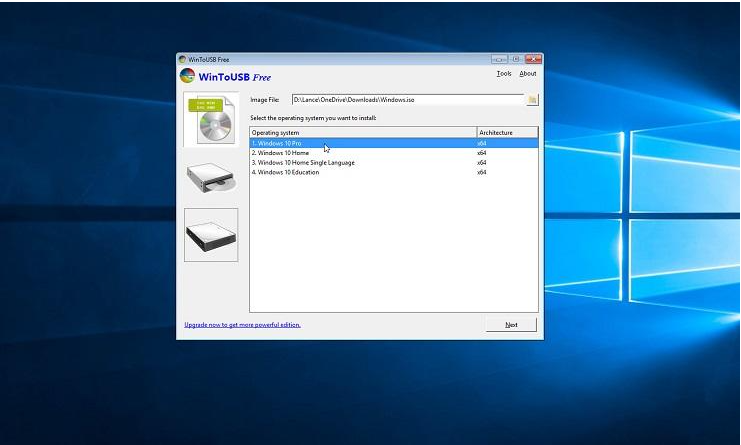Image resolution: width=741 pixels, height=445 pixels.
Task: Select the CD/DVD drive source icon
Action: 211,177
